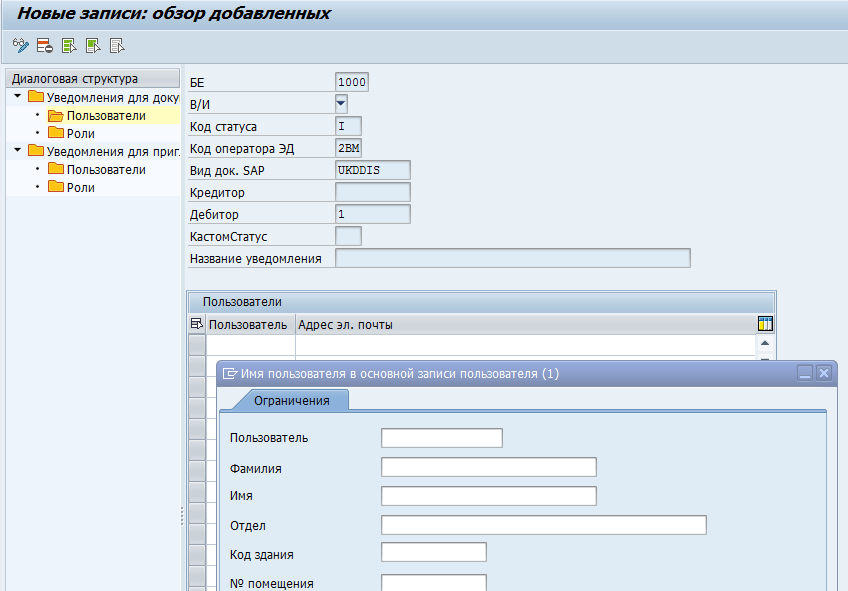Click the Select Block toolbar icon

(93, 45)
